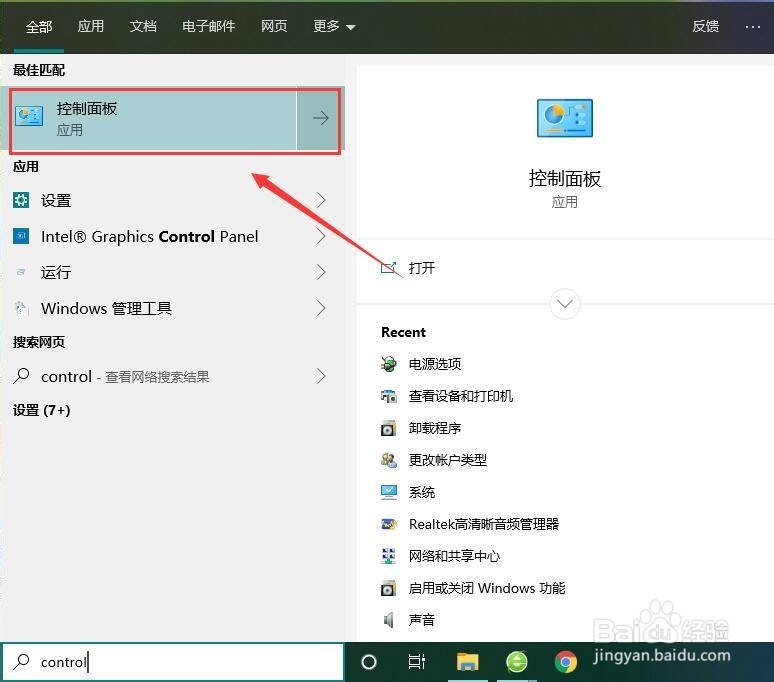This screenshot has height=682, width=774.
Task: Open recent item 声音
Action: pyautogui.click(x=422, y=620)
